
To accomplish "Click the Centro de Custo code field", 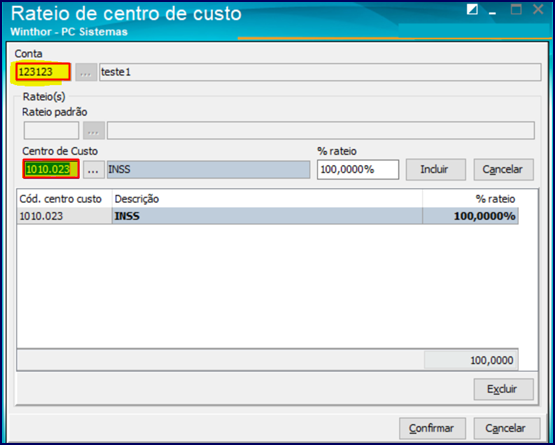I will pyautogui.click(x=51, y=169).
